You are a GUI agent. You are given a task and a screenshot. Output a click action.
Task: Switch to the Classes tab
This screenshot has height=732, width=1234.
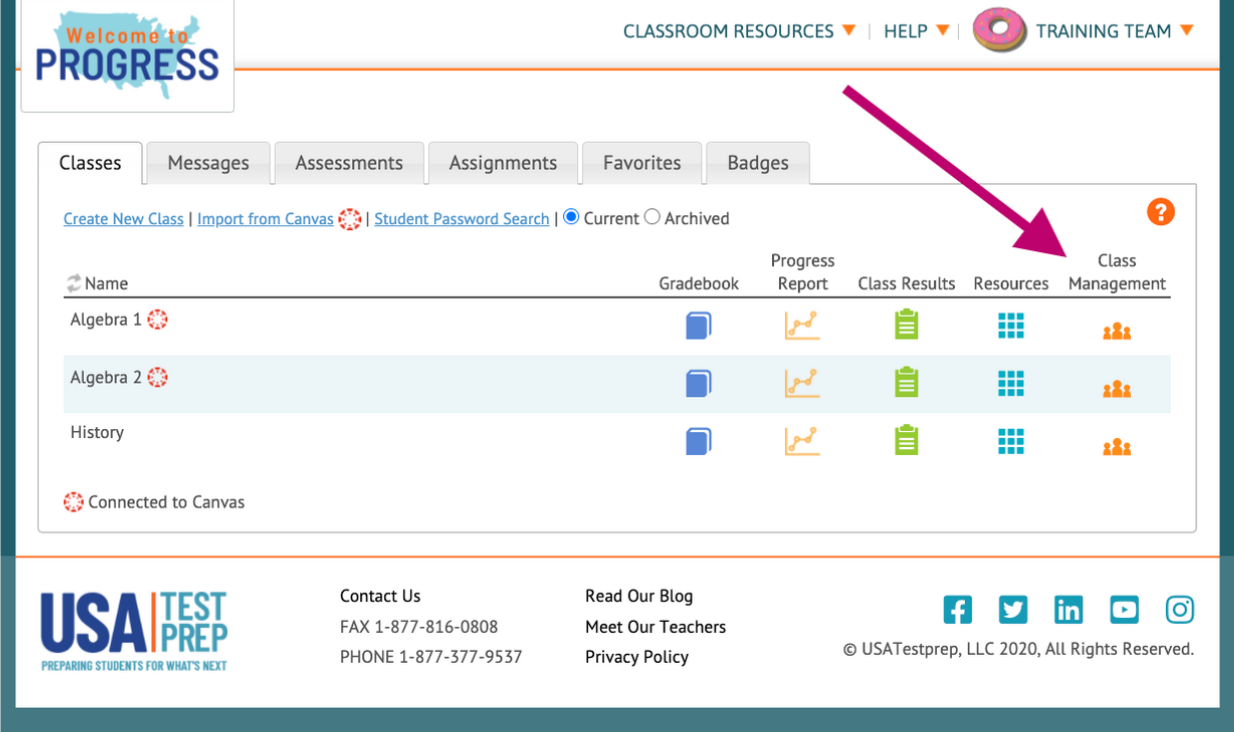coord(90,163)
